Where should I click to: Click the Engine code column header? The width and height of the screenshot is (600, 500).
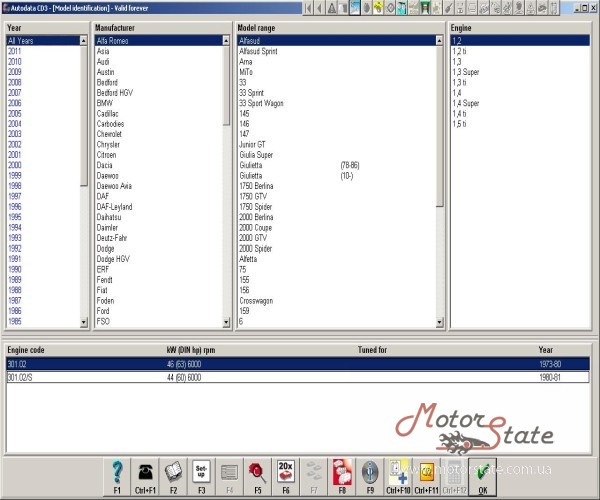26,350
